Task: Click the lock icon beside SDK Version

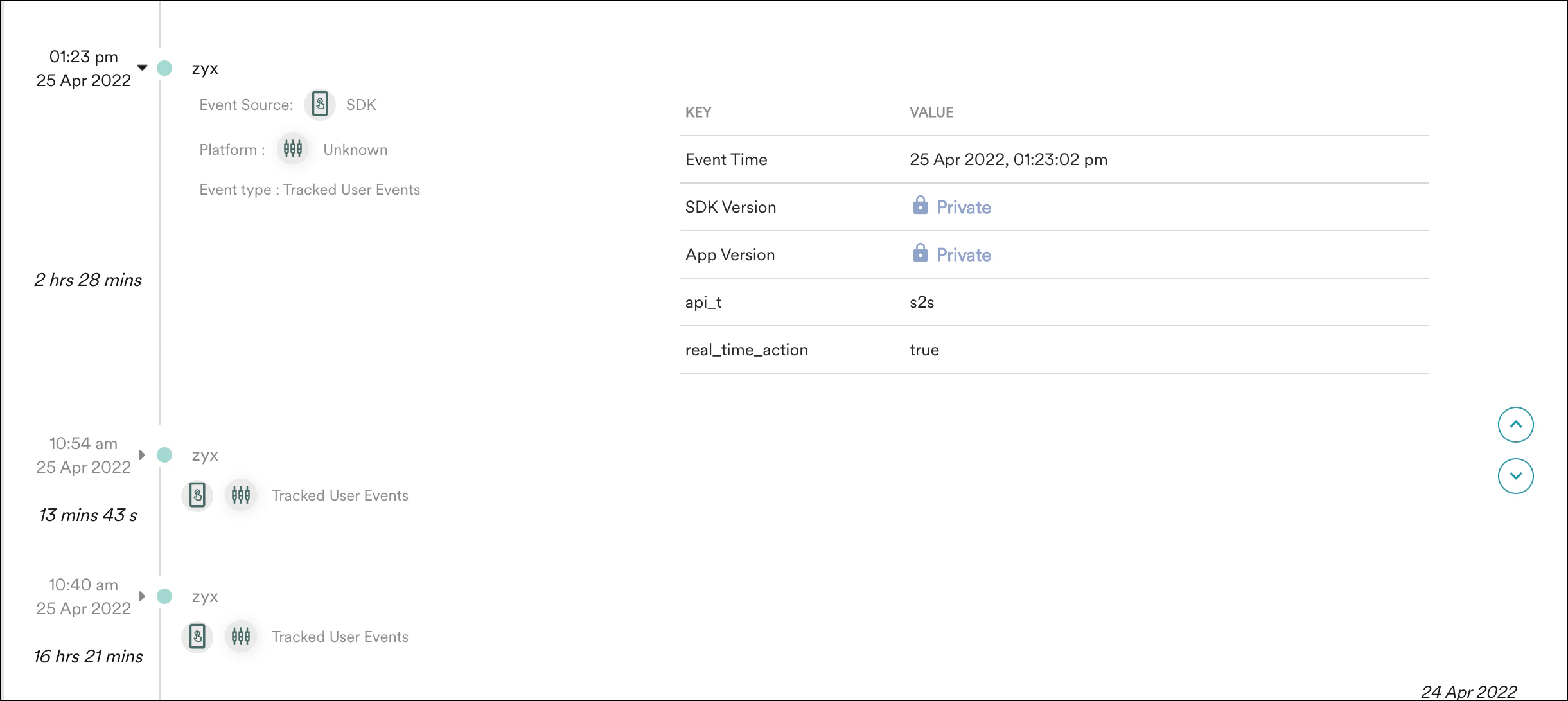Action: pyautogui.click(x=921, y=206)
